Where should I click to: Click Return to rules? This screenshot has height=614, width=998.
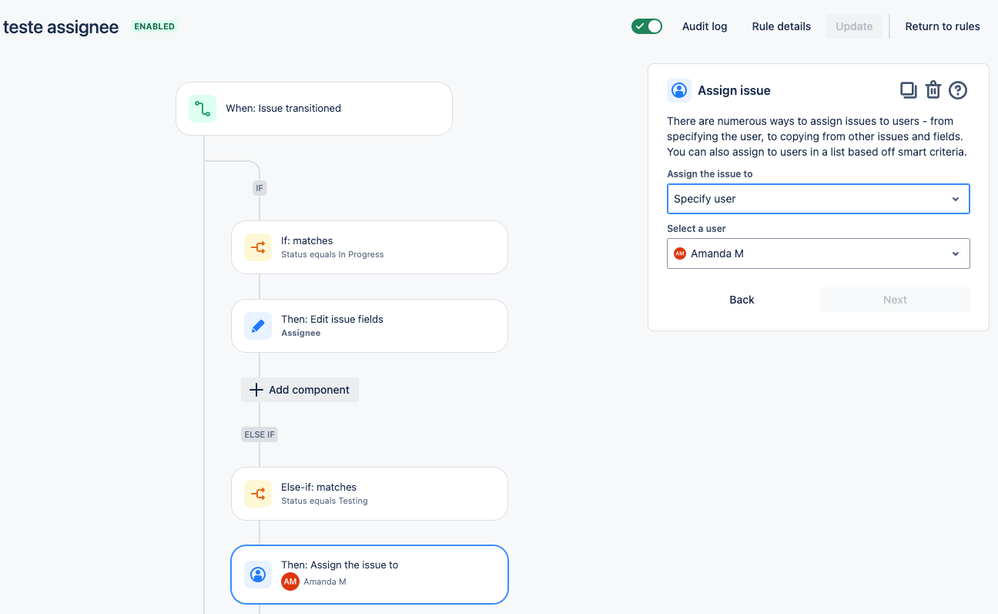coord(943,26)
